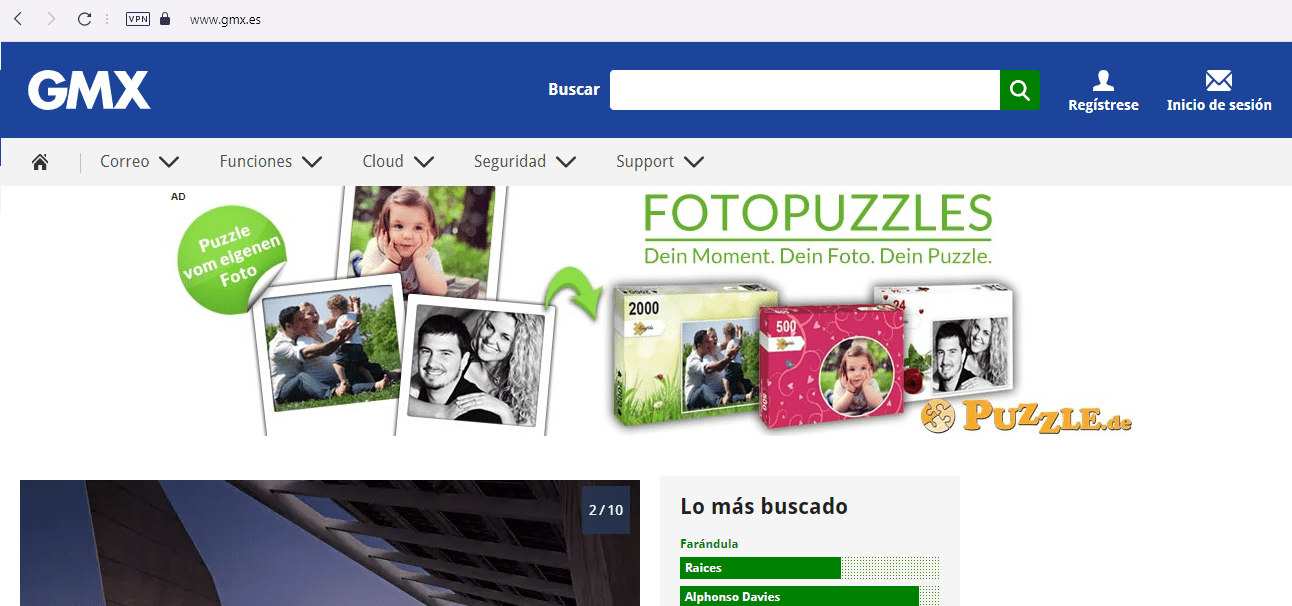Click 'Dein Moment. Dein Foto. Dein Puzzle.' tagline
Image resolution: width=1292 pixels, height=606 pixels.
(x=818, y=256)
